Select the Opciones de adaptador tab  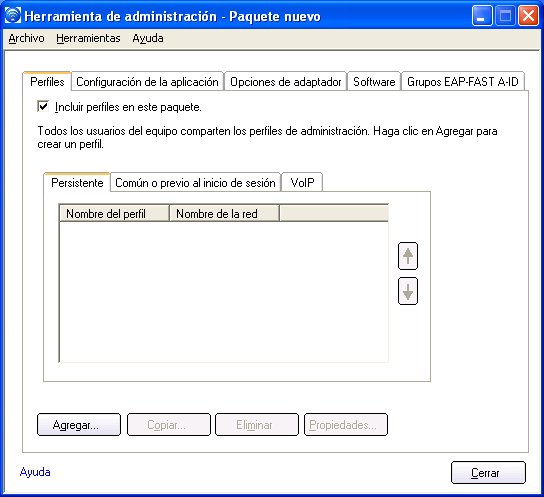(x=286, y=82)
